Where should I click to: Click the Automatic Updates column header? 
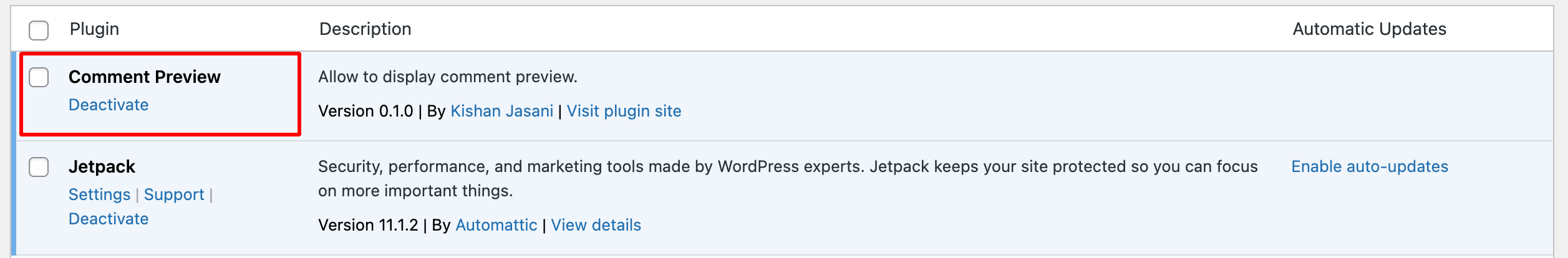pyautogui.click(x=1369, y=29)
